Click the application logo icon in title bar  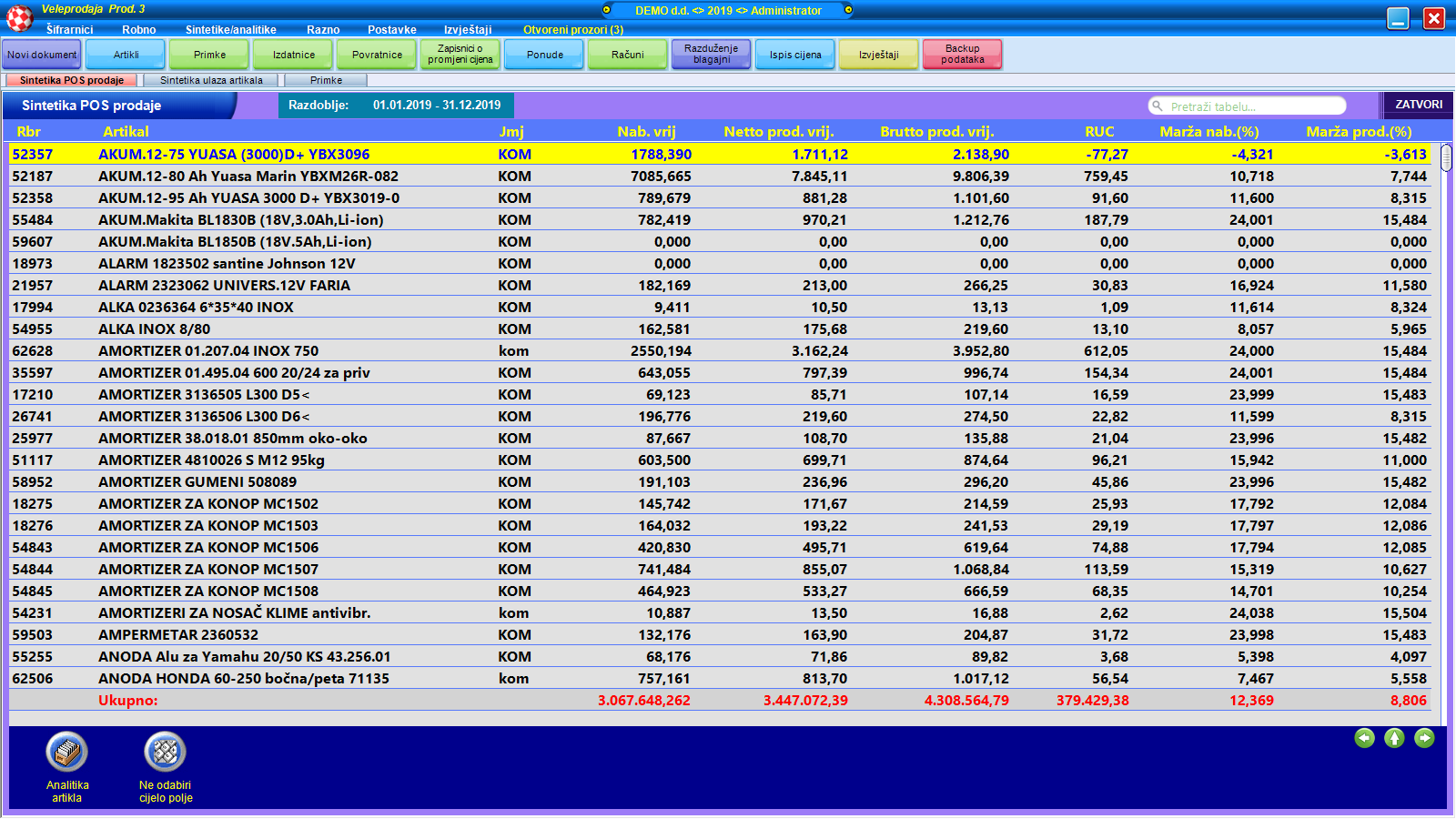tap(19, 17)
